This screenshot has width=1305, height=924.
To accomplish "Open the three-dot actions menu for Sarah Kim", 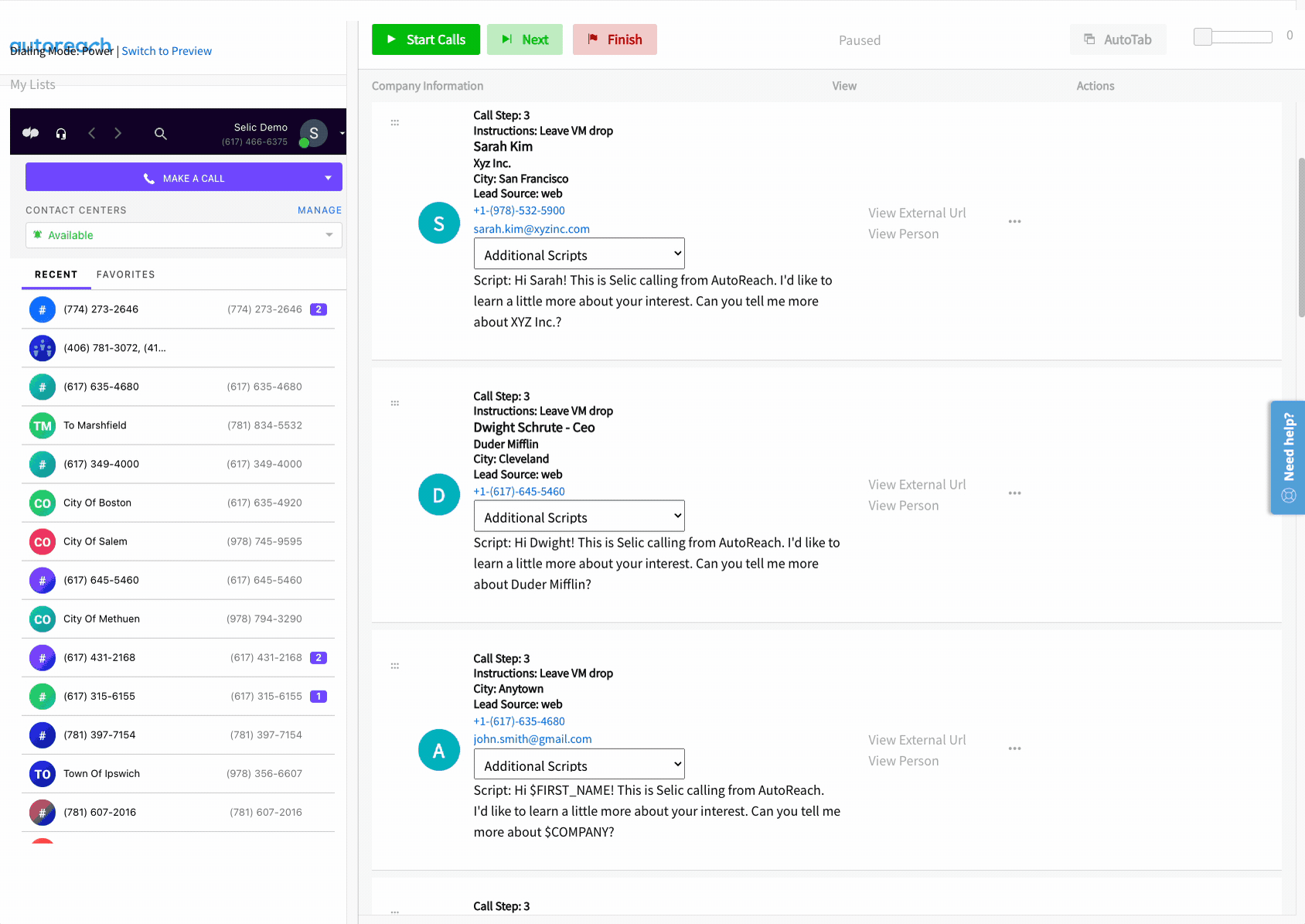I will (1014, 222).
